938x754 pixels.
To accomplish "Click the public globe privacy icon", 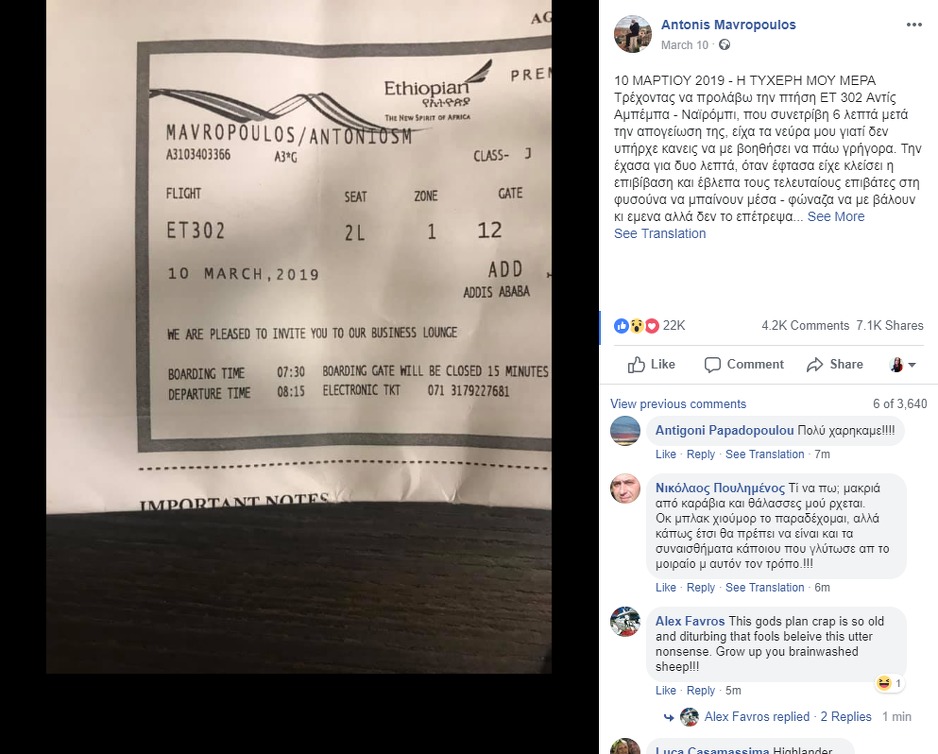I will (x=724, y=45).
